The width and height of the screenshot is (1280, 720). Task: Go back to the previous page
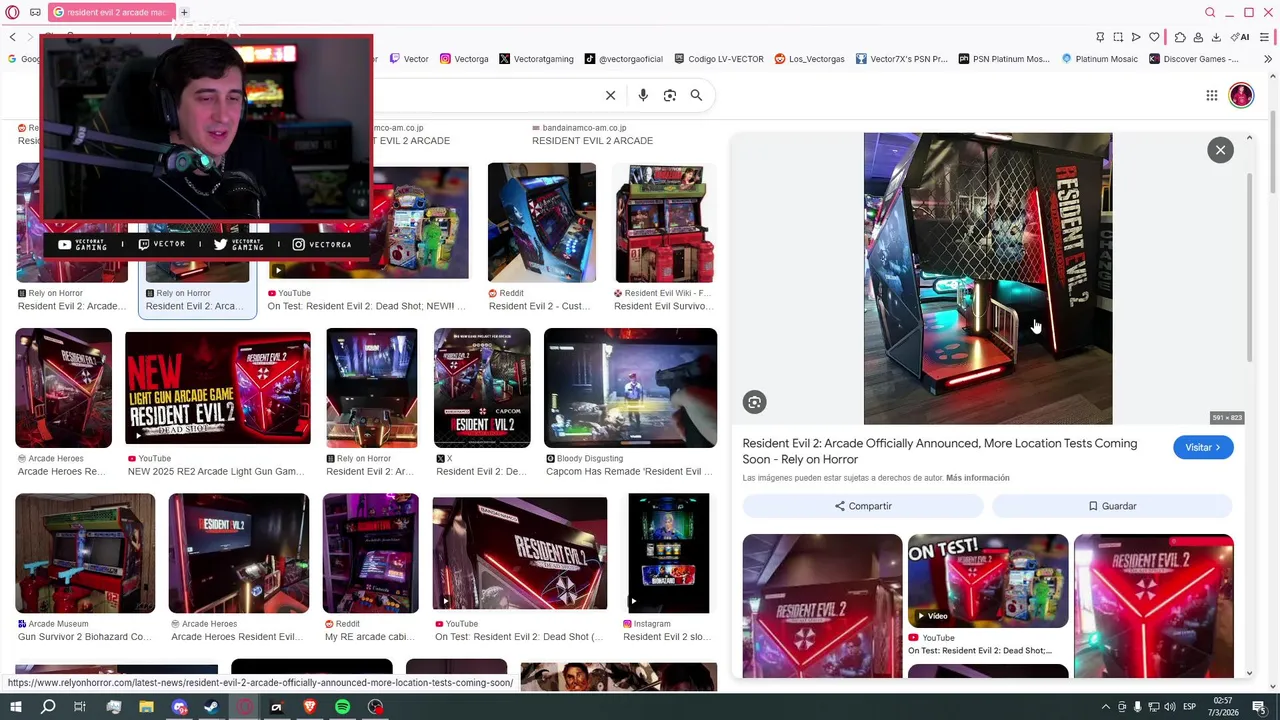pyautogui.click(x=13, y=37)
